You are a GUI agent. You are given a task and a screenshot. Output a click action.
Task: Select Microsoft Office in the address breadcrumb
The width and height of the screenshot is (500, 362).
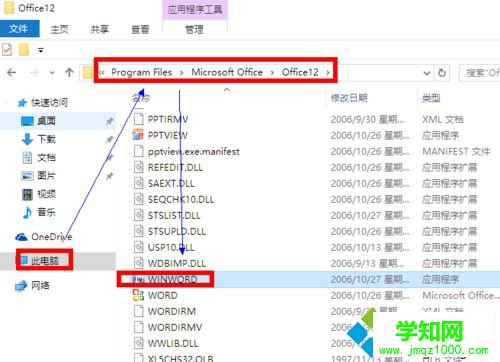[227, 72]
